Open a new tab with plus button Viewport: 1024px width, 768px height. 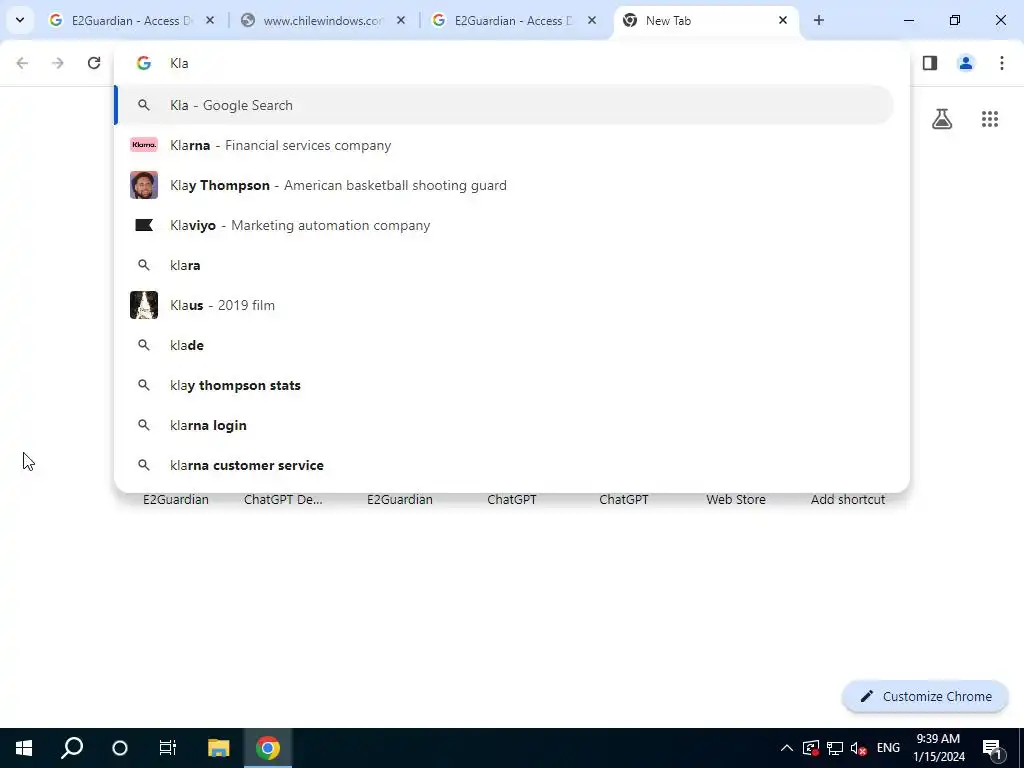tap(819, 20)
